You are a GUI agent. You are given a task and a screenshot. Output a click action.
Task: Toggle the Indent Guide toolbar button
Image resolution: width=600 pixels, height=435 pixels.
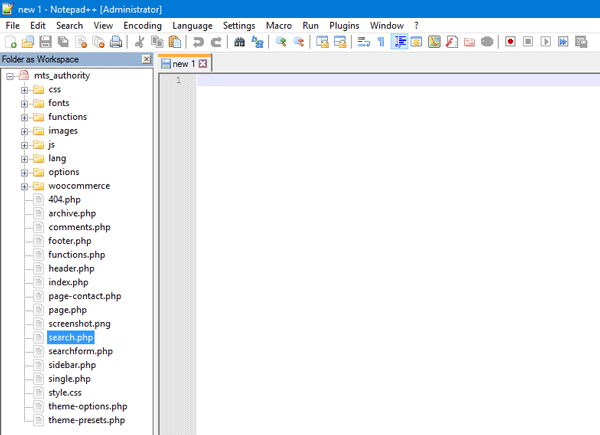click(x=400, y=42)
